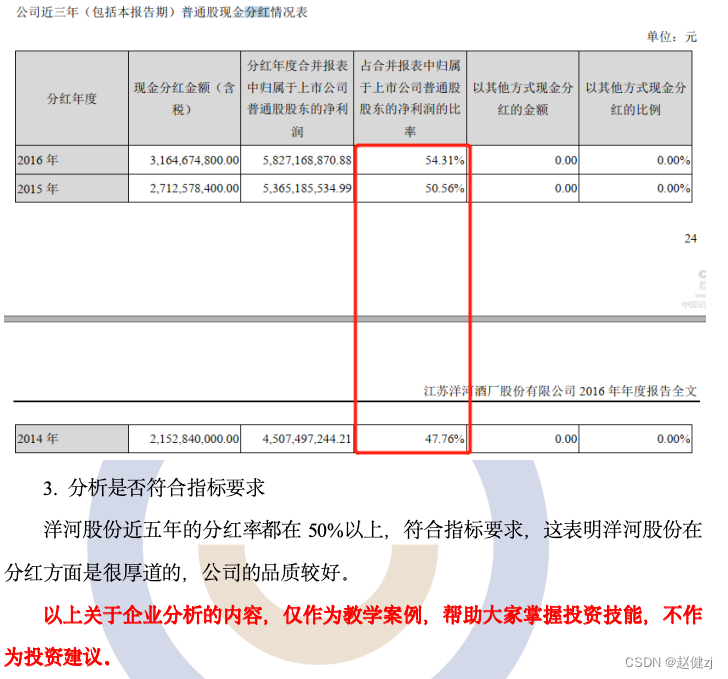Click page number 24
Screen dimensions: 728x679
690,239
